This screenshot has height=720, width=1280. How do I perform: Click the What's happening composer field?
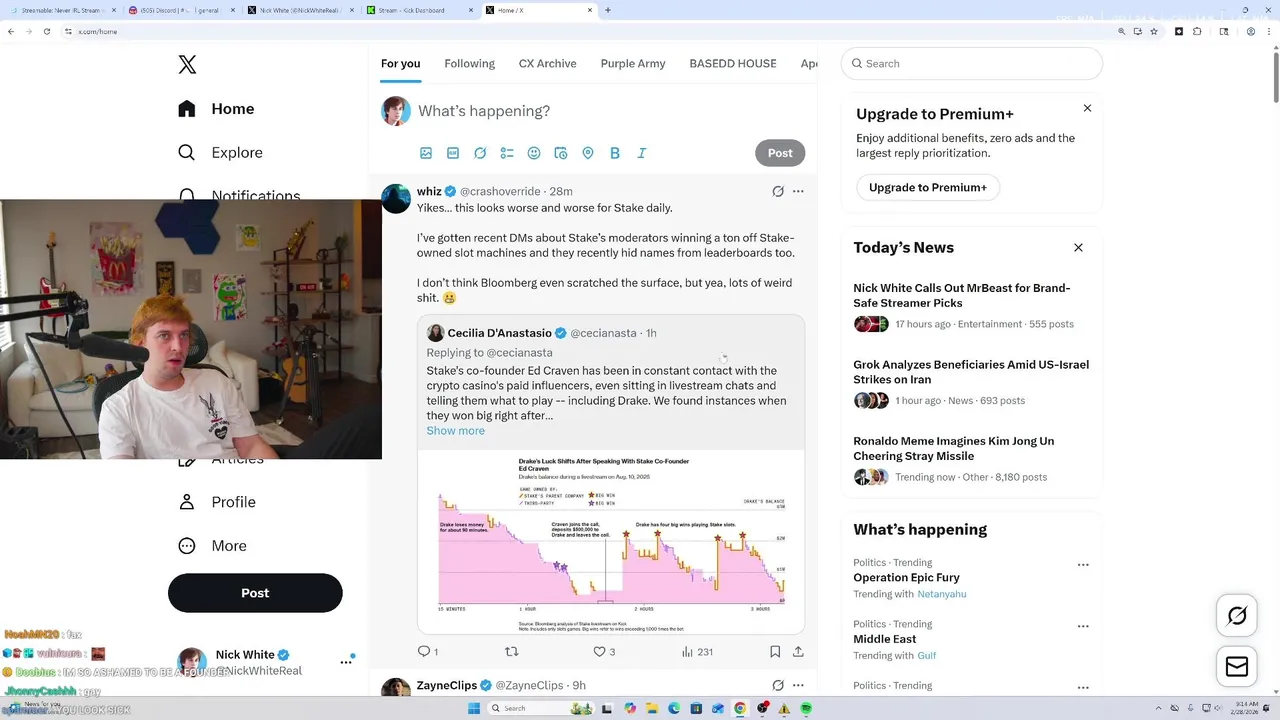tap(610, 111)
